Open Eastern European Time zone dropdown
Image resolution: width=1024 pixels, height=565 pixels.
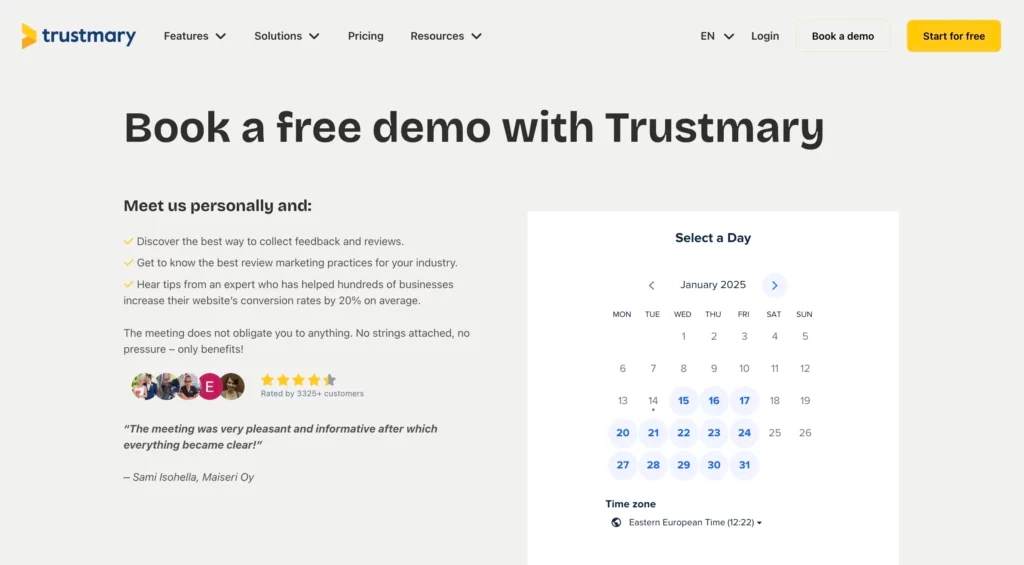pos(695,523)
